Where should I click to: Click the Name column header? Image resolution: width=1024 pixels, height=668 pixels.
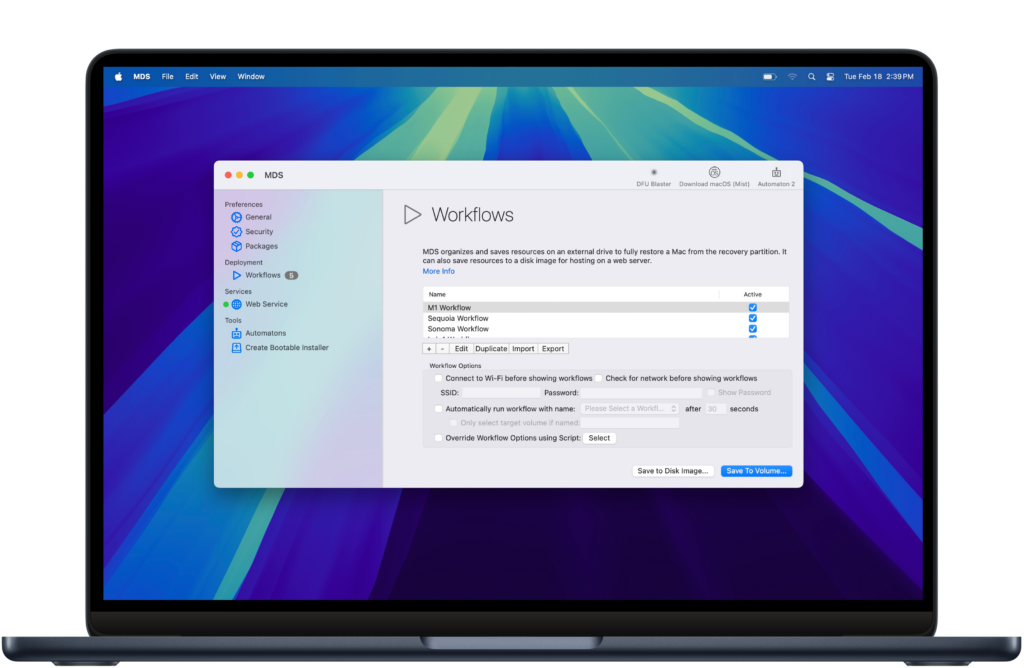(571, 294)
